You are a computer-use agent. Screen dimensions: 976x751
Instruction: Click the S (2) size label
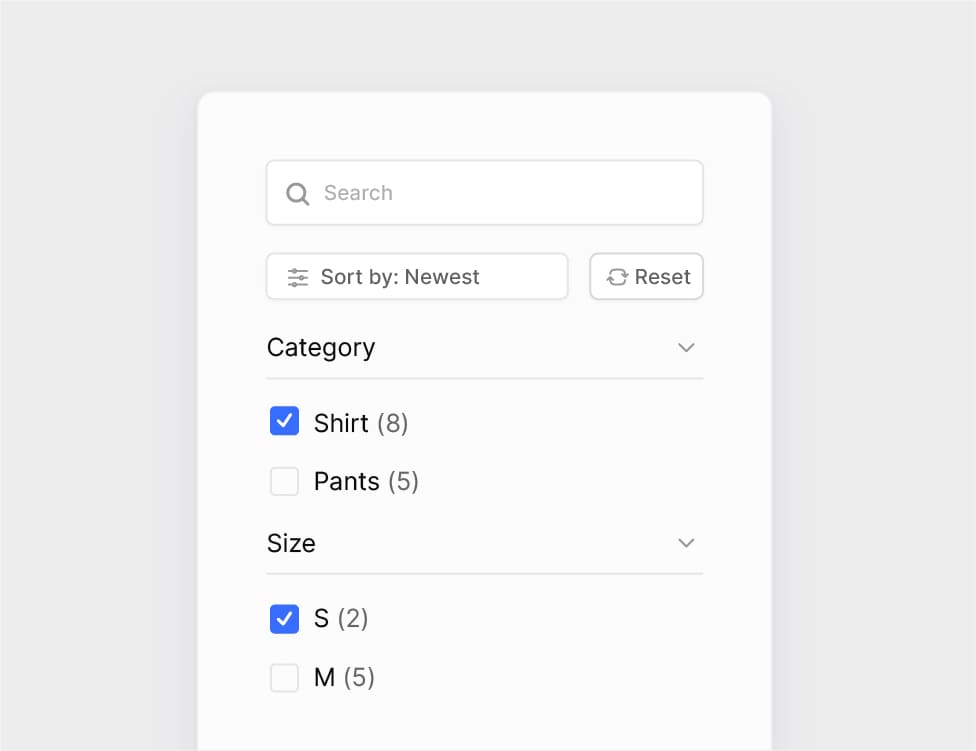(x=341, y=619)
